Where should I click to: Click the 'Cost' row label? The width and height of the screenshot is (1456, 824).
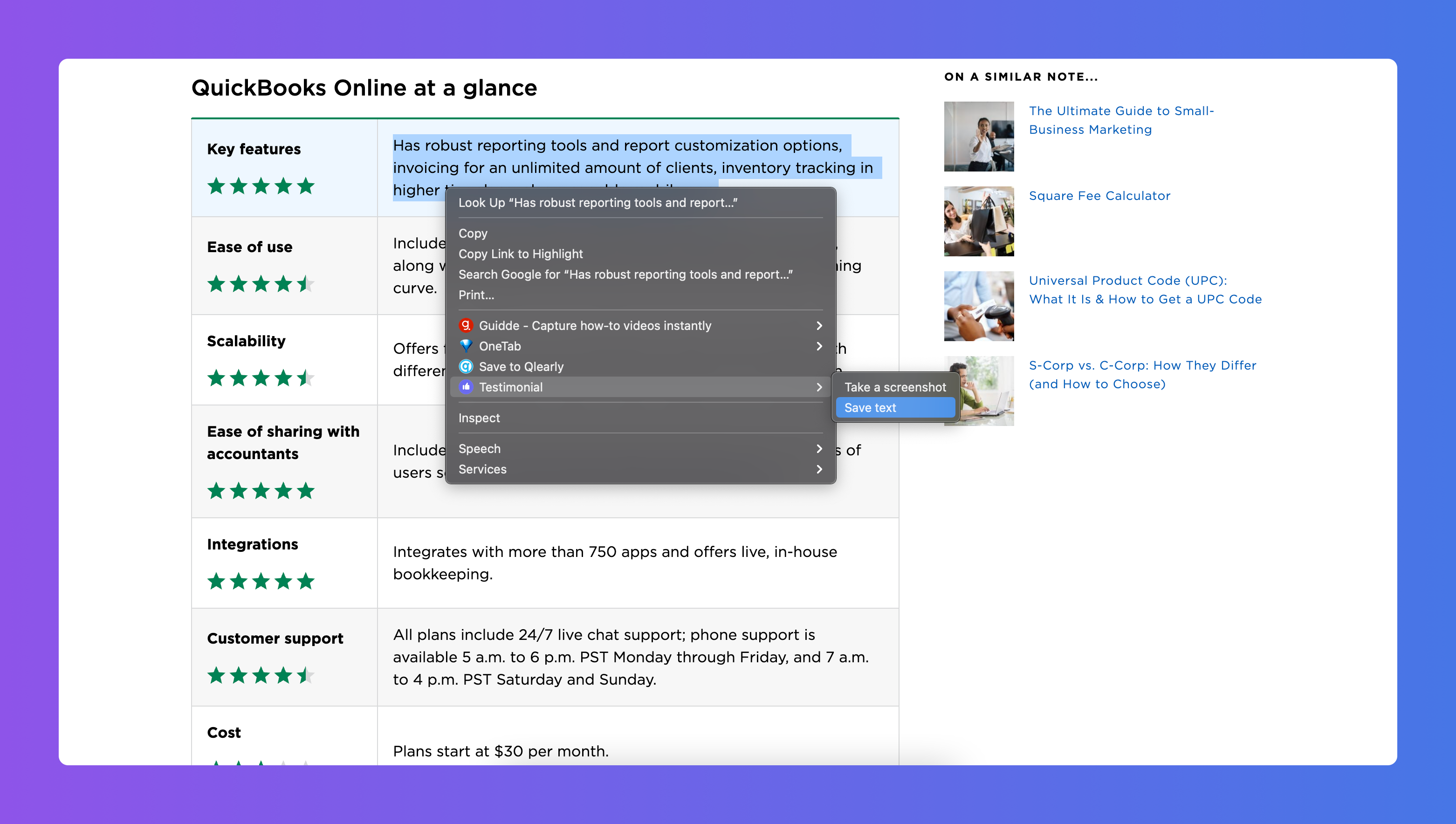[x=224, y=732]
